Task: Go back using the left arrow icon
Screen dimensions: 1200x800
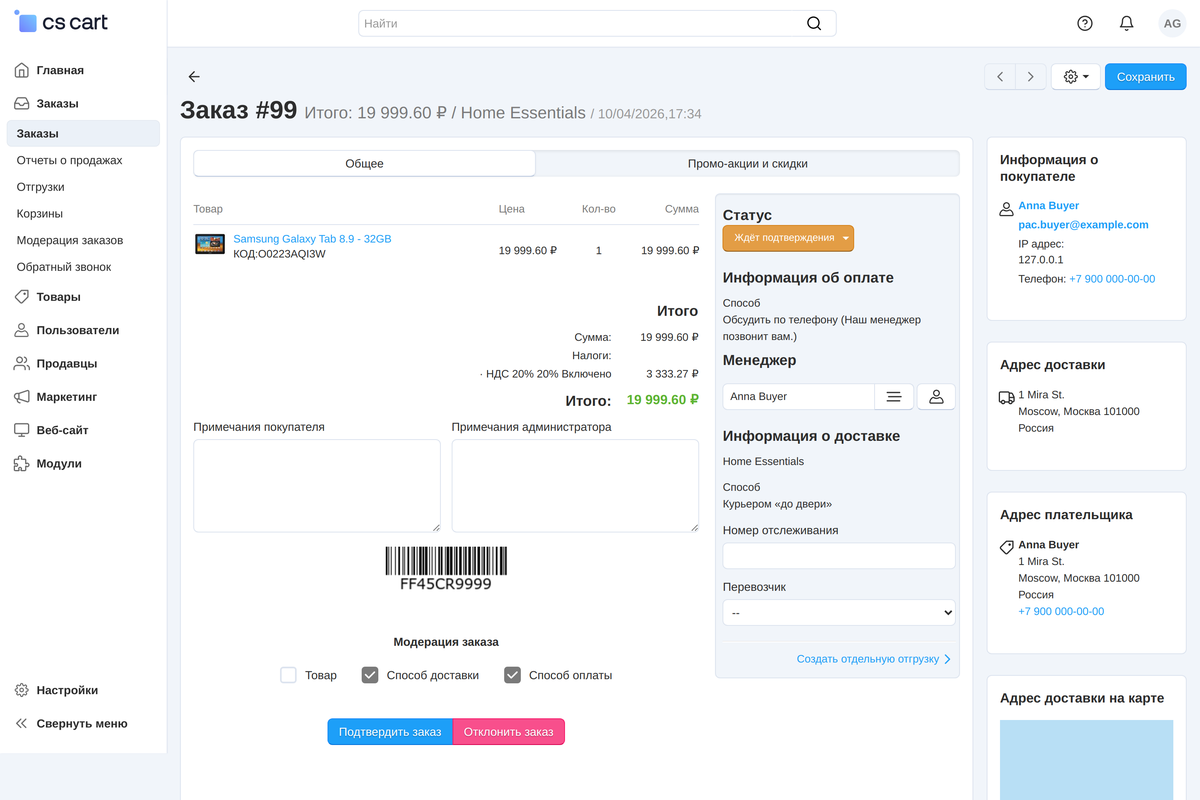Action: click(x=194, y=77)
